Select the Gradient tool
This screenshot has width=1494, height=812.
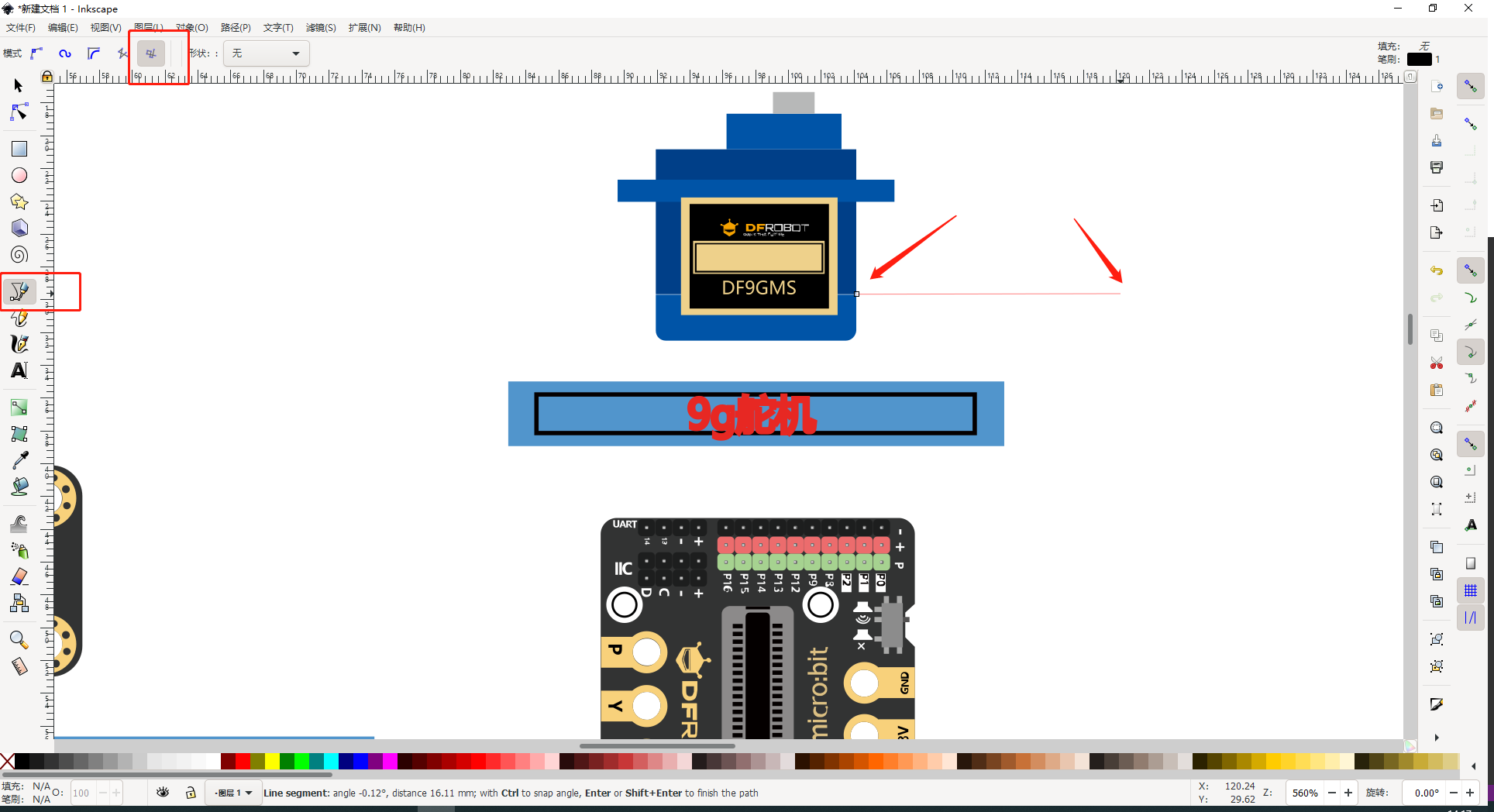(19, 408)
